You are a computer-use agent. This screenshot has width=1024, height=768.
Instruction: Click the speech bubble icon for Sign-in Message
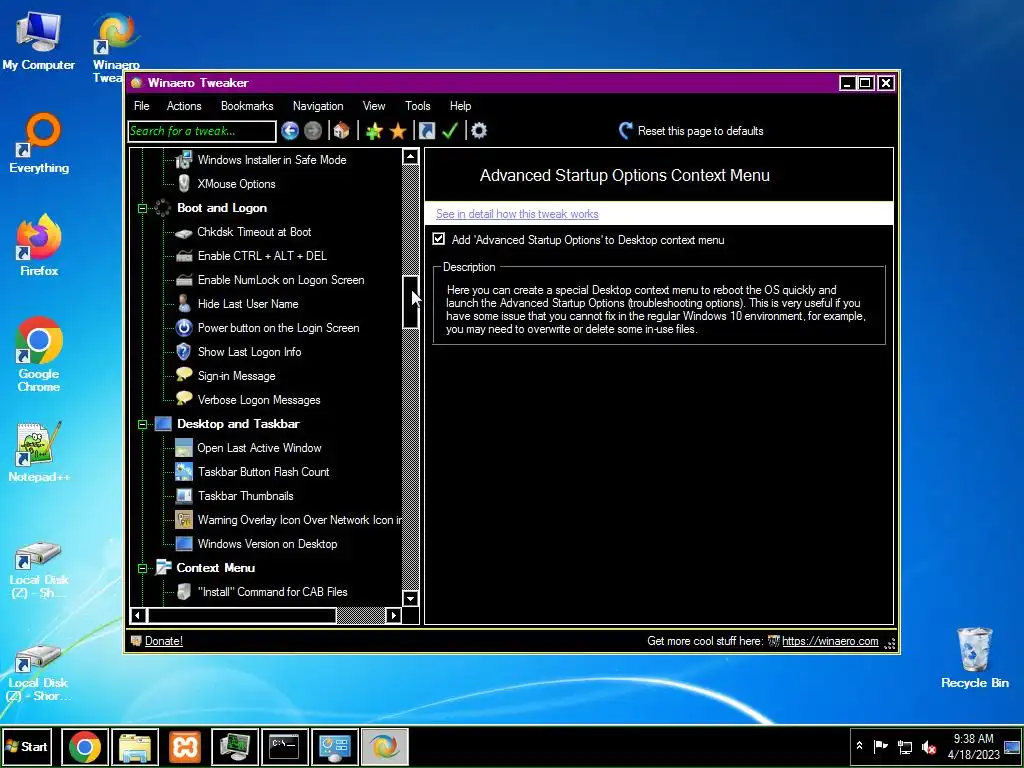(x=184, y=376)
